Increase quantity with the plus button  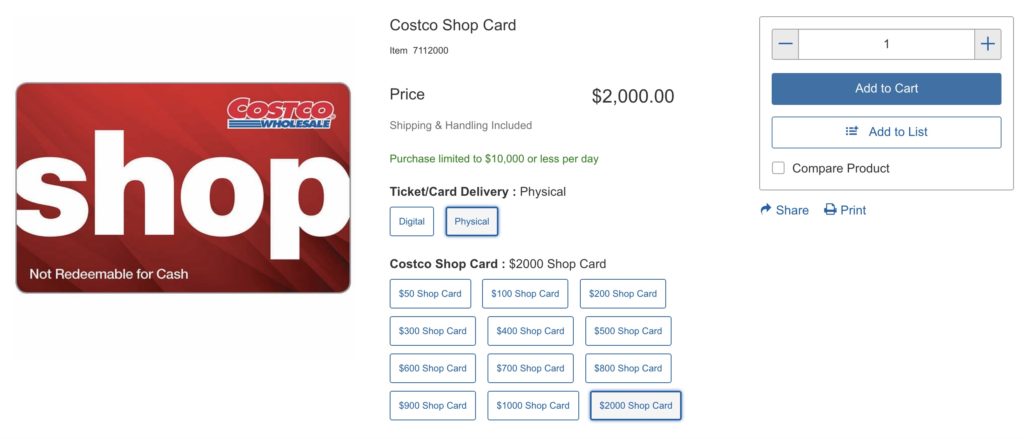[x=987, y=44]
